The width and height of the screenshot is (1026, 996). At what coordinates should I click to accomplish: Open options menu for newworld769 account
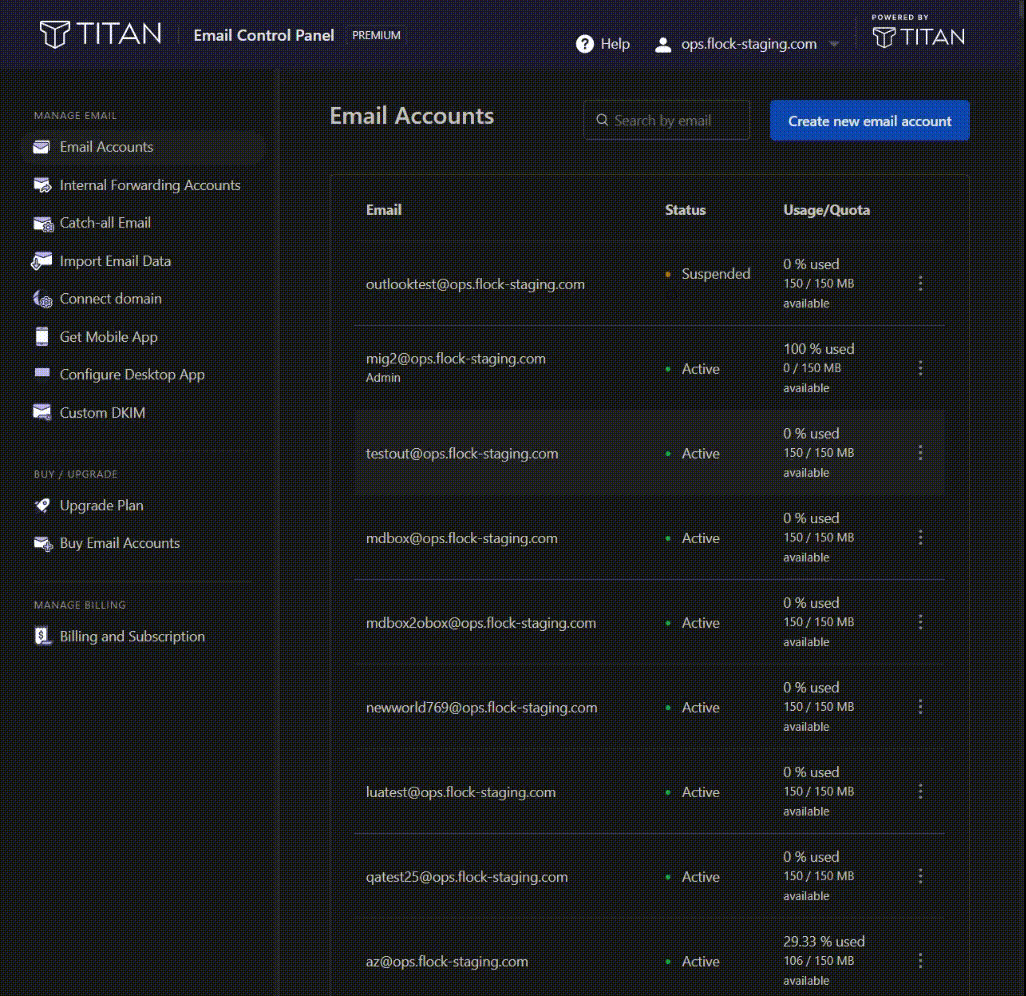[920, 707]
